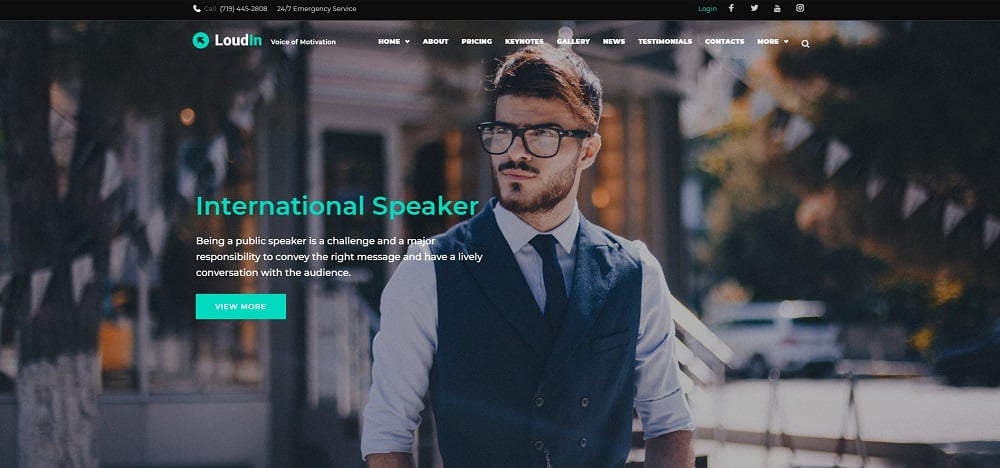Open the Keynotes menu item
This screenshot has height=468, width=1000.
524,41
